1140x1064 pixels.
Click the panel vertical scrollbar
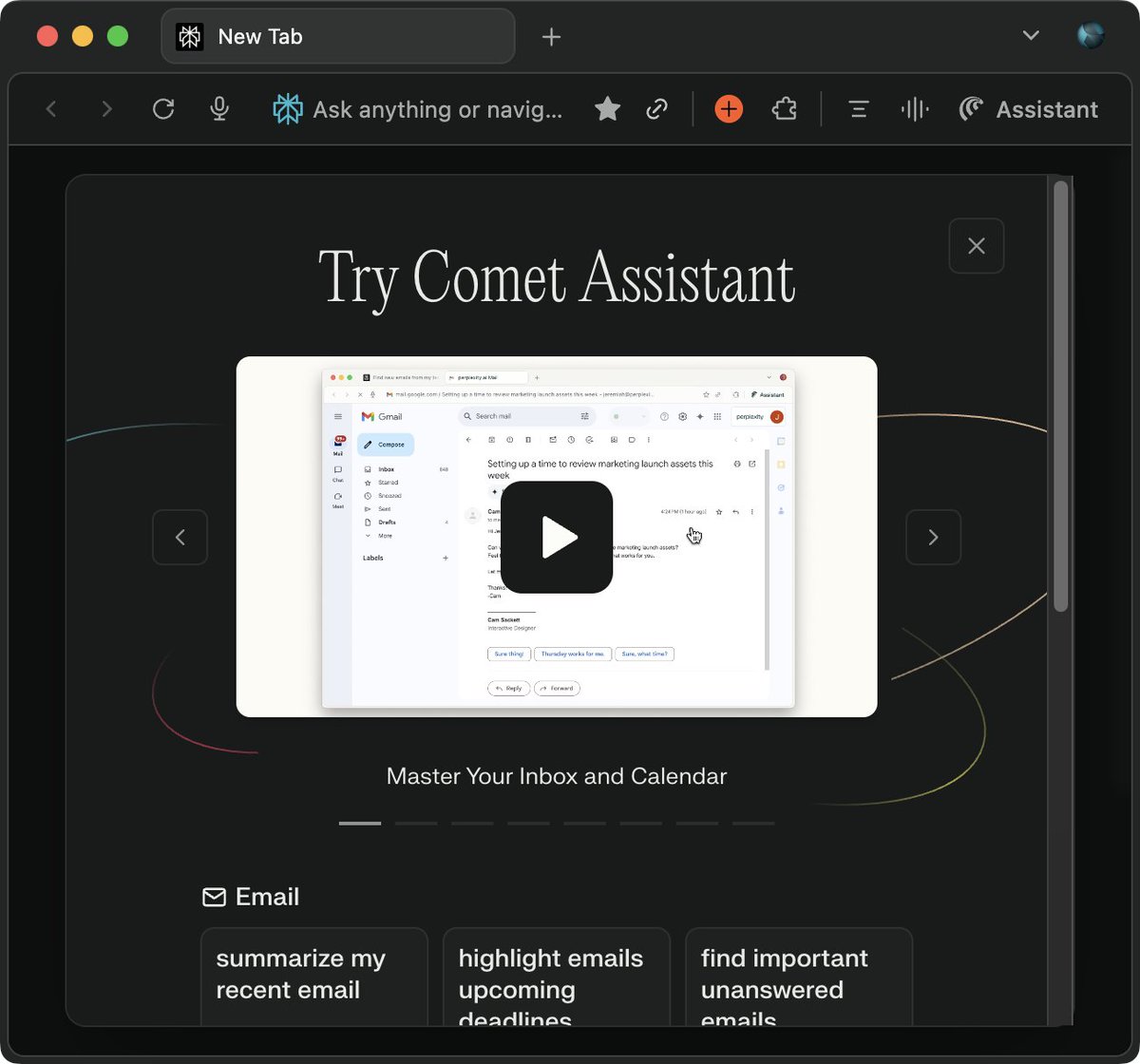point(1061,396)
